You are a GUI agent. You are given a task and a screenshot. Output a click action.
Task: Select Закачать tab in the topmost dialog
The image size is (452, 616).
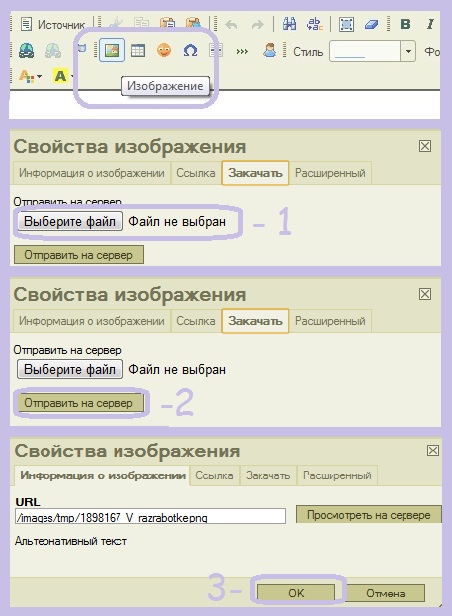[x=255, y=173]
